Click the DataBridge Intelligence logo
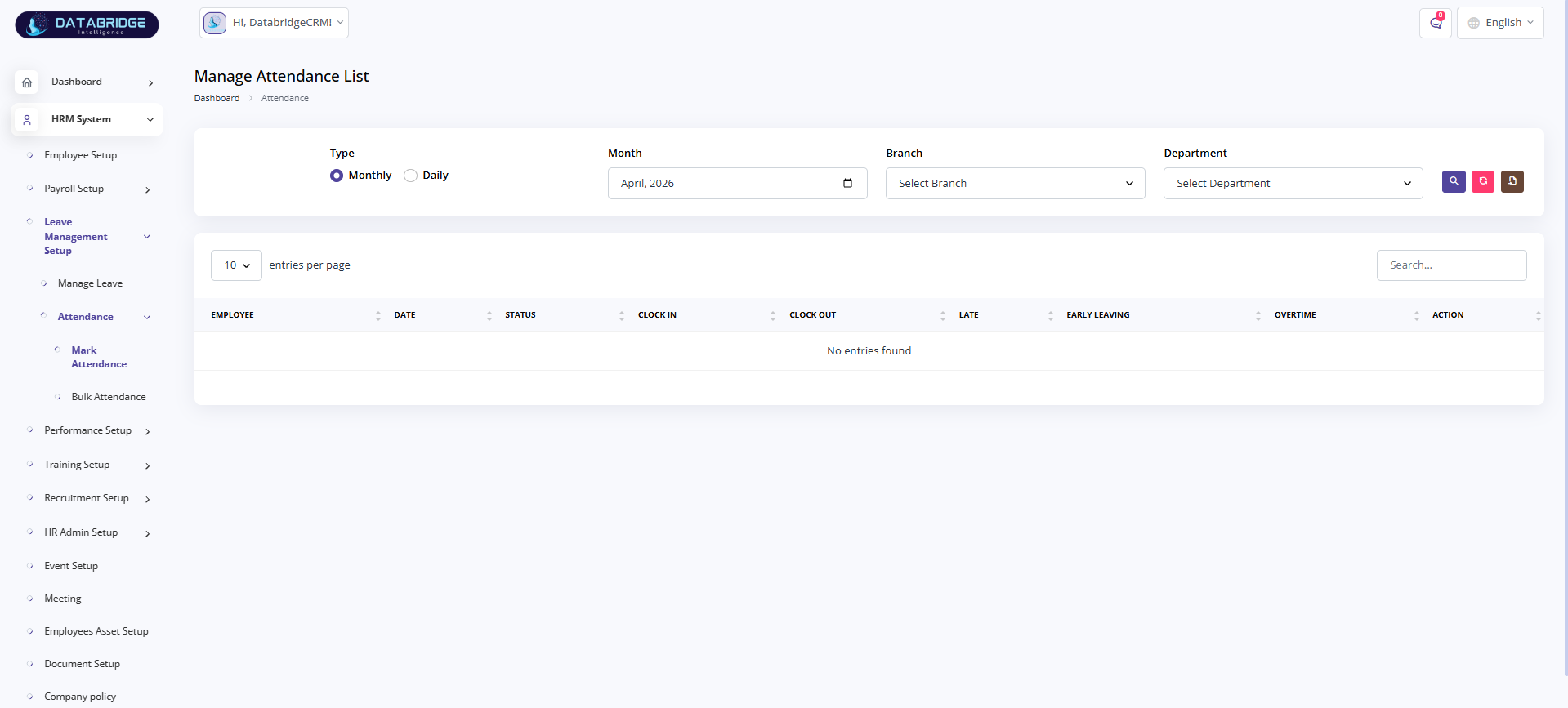The height and width of the screenshot is (708, 1568). point(87,24)
